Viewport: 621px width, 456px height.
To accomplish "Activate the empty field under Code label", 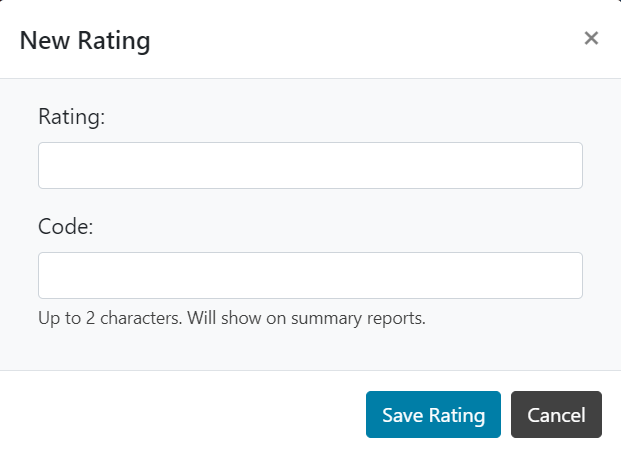I will tap(310, 275).
